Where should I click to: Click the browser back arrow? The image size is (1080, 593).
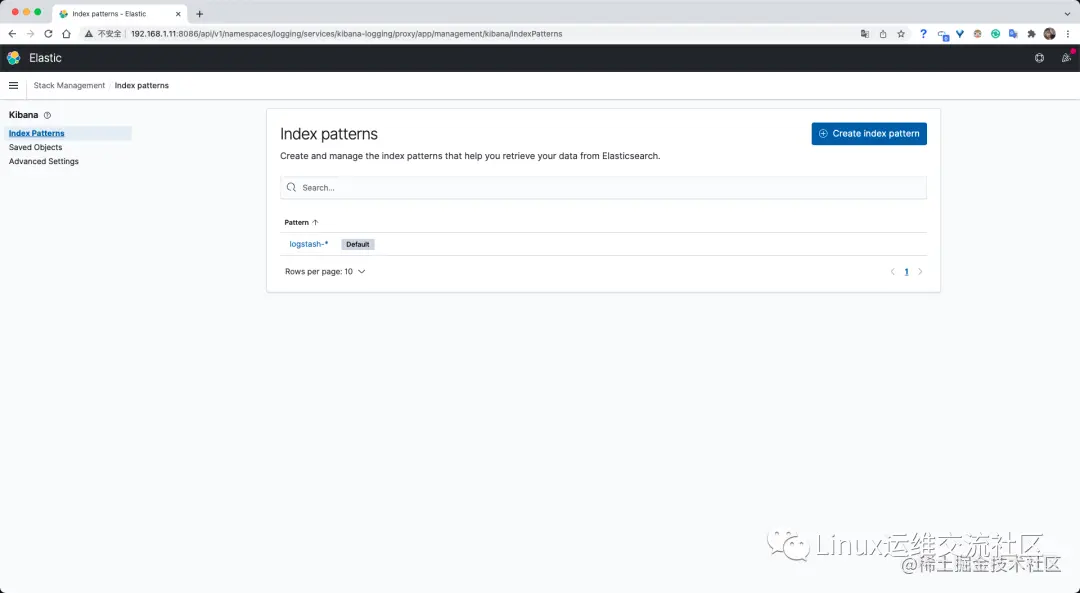click(x=12, y=34)
